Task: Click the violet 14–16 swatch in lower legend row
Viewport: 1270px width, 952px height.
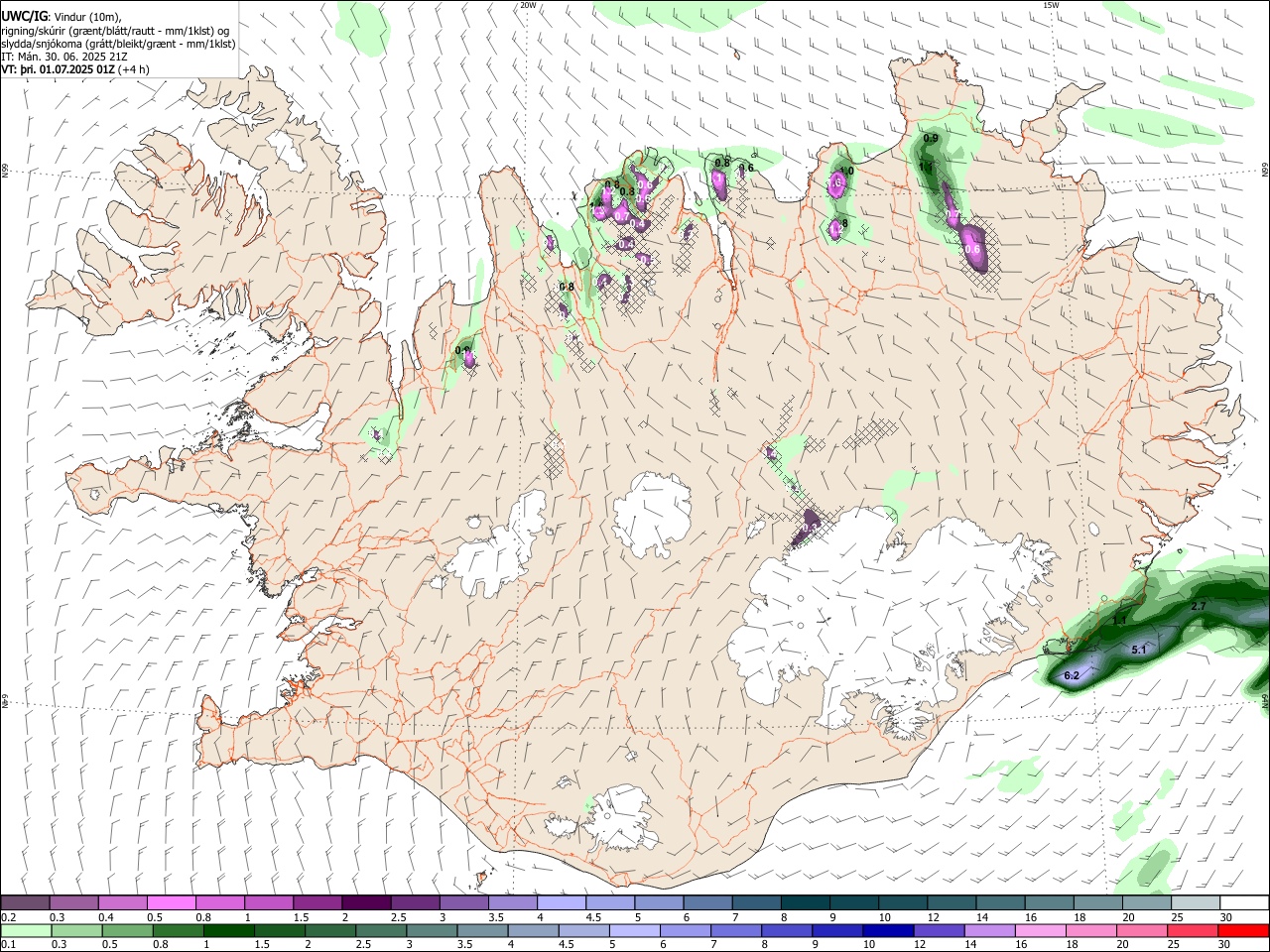Action: pos(988,930)
